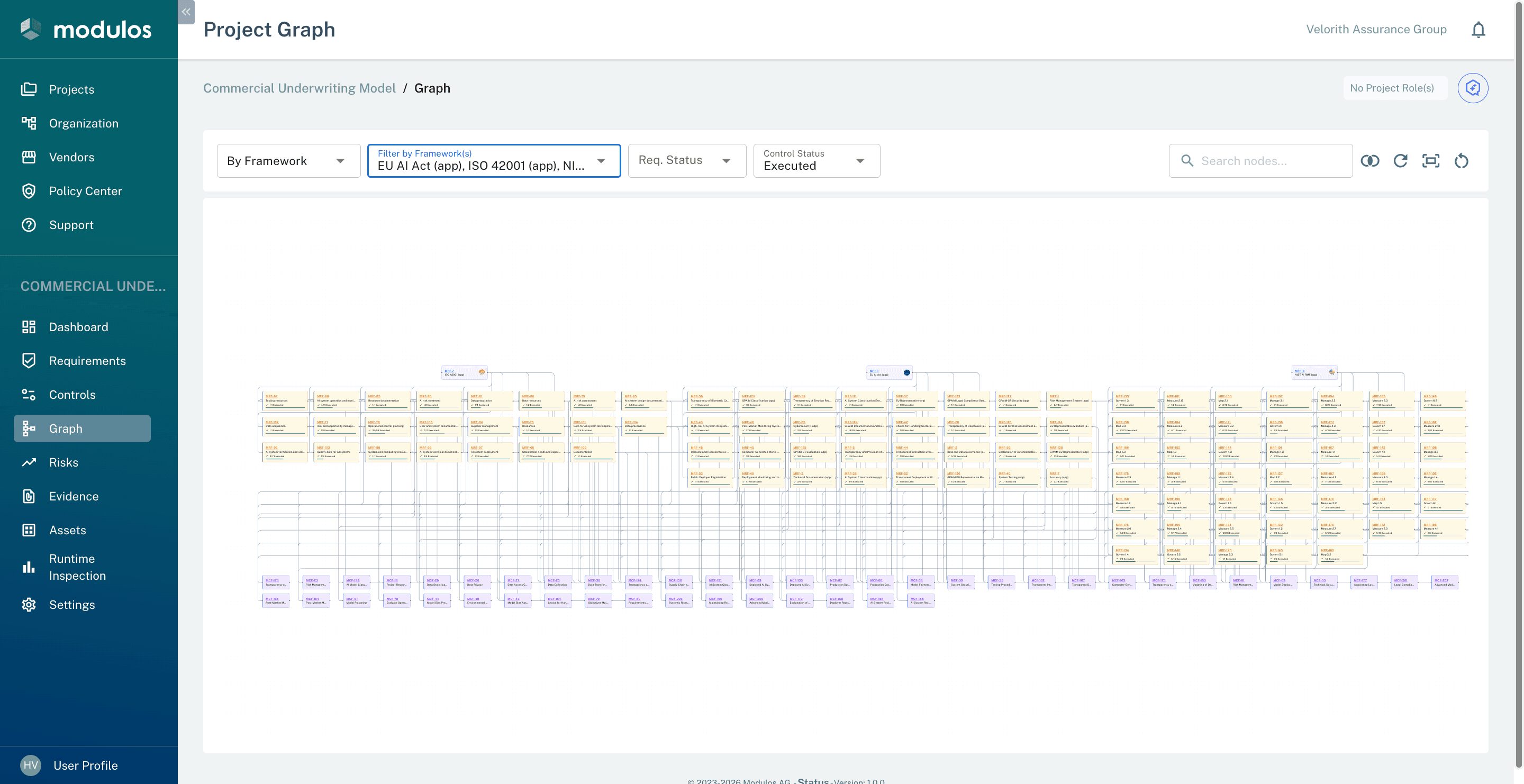Click the Evidence clipboard icon

[29, 496]
